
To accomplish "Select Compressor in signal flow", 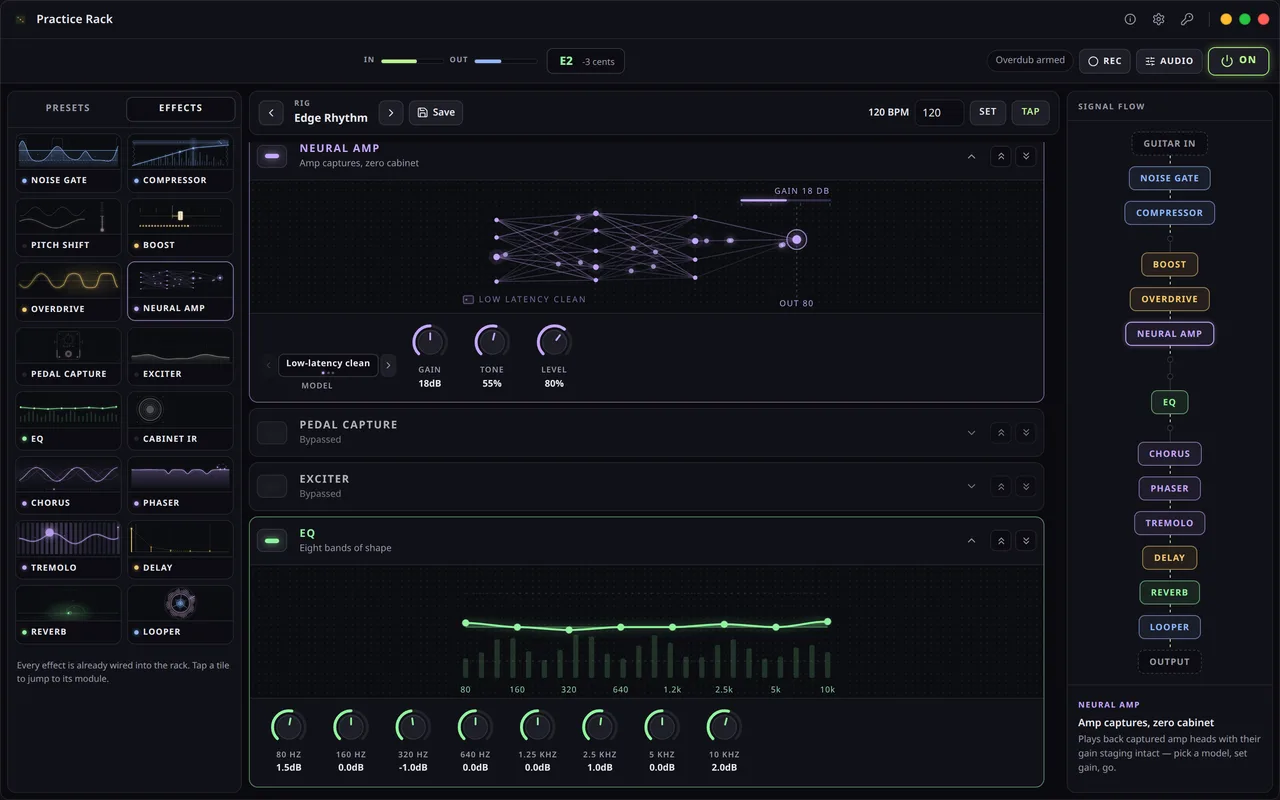I will 1169,213.
